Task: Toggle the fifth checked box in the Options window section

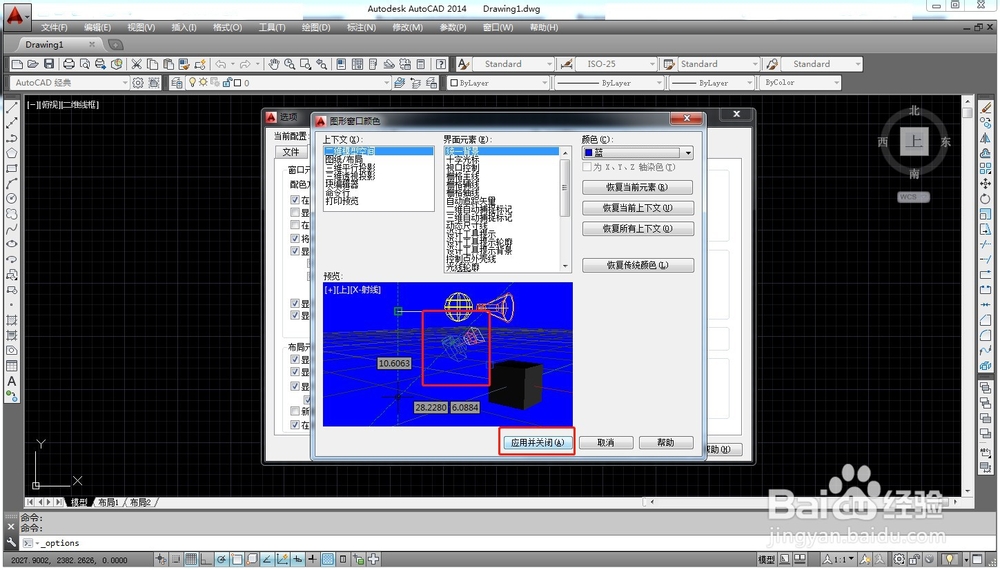Action: tap(295, 251)
